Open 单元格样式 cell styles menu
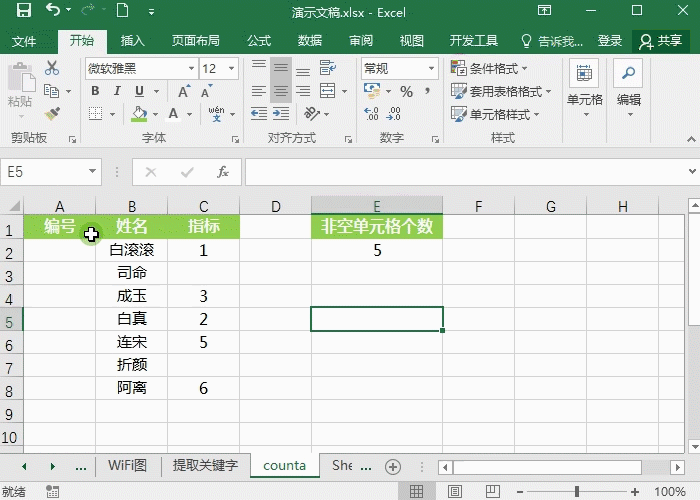Screen dimensions: 700x500 coord(495,114)
